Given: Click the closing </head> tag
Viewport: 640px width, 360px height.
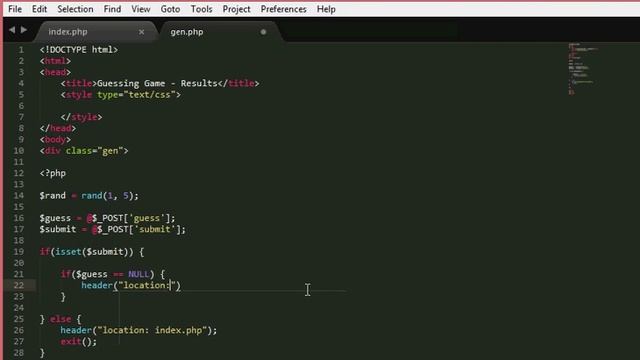Looking at the screenshot, I should [58, 128].
